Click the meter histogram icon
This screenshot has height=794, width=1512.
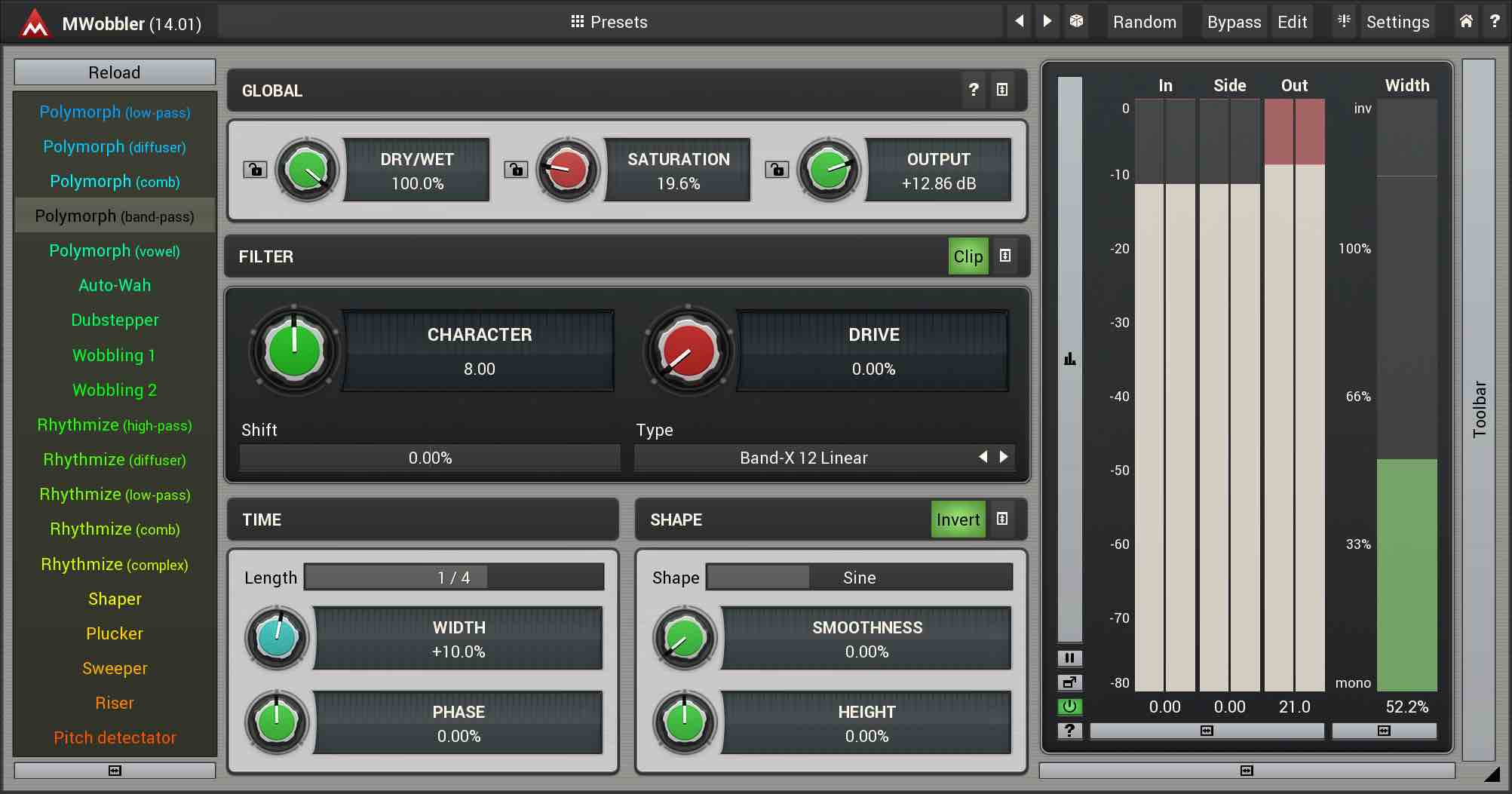[1069, 359]
